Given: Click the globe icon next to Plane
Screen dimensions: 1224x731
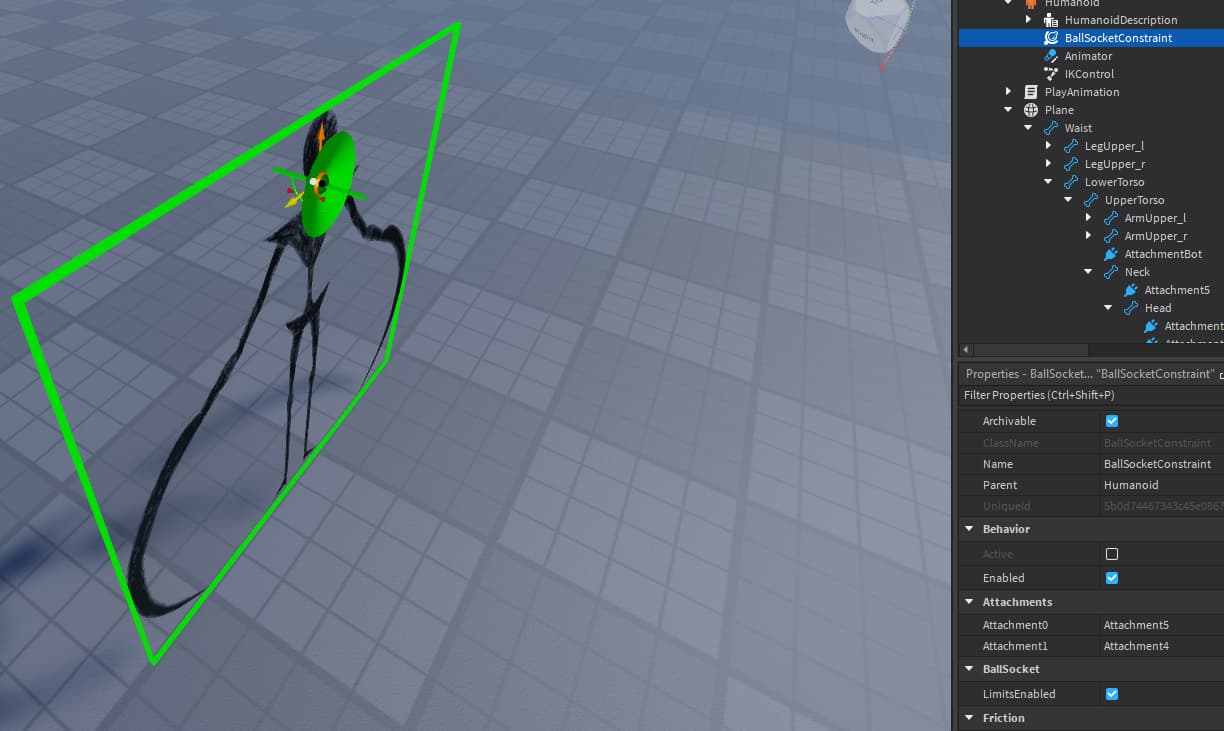Looking at the screenshot, I should point(1031,109).
